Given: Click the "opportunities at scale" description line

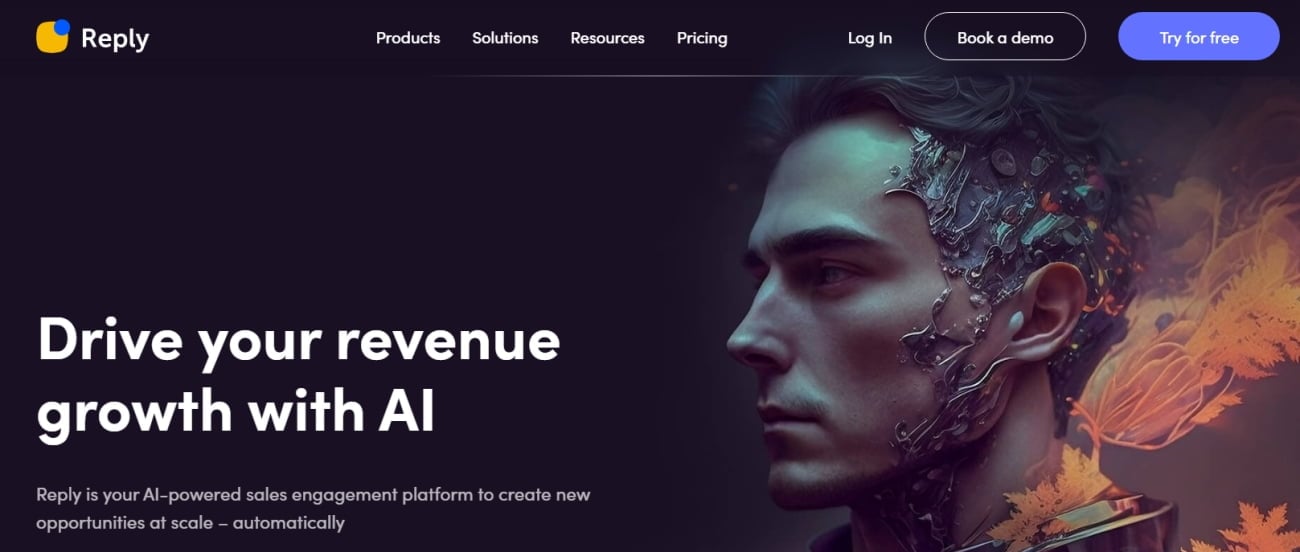Looking at the screenshot, I should [190, 523].
